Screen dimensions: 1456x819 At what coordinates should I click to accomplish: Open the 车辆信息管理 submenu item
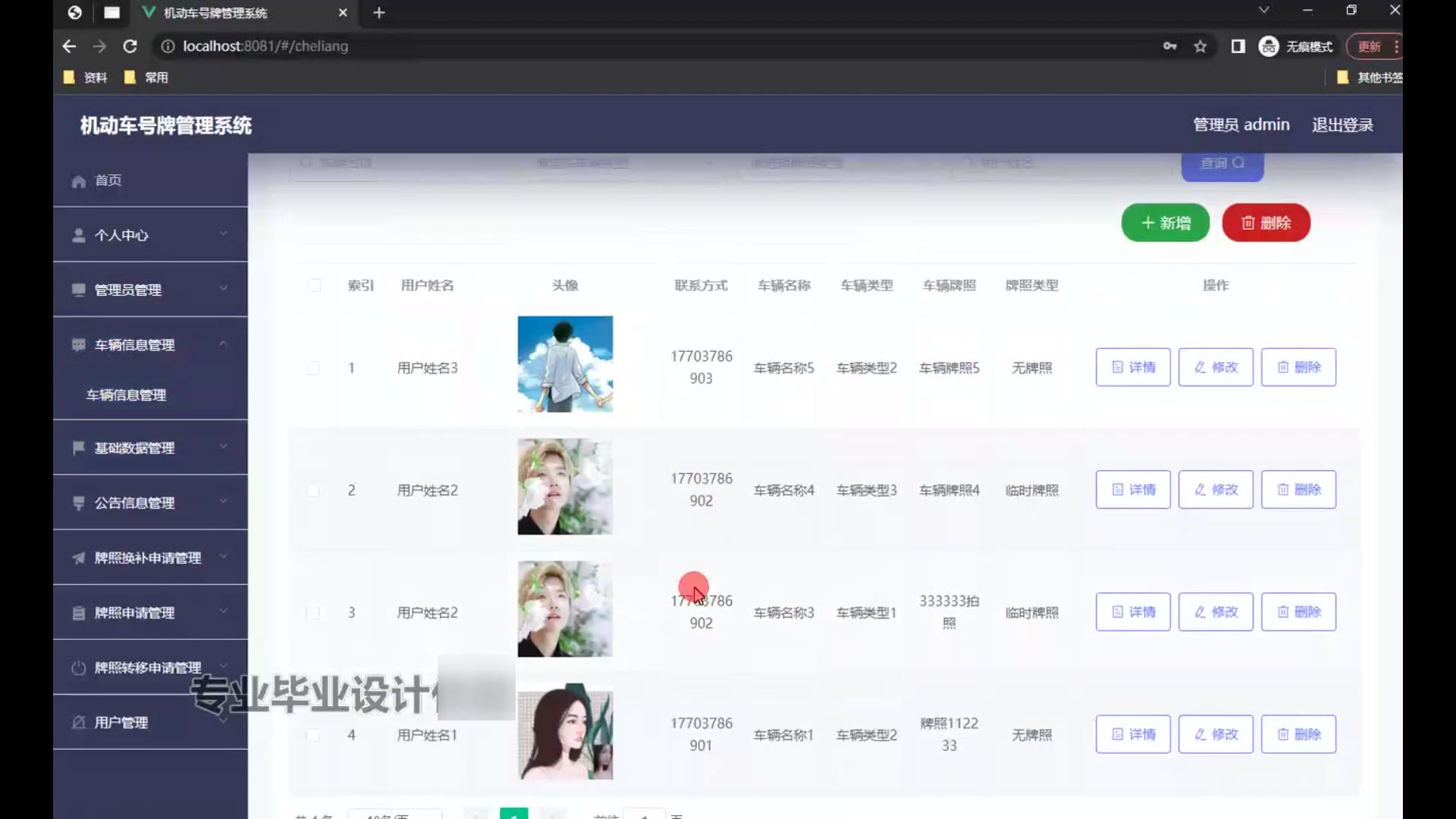coord(127,395)
